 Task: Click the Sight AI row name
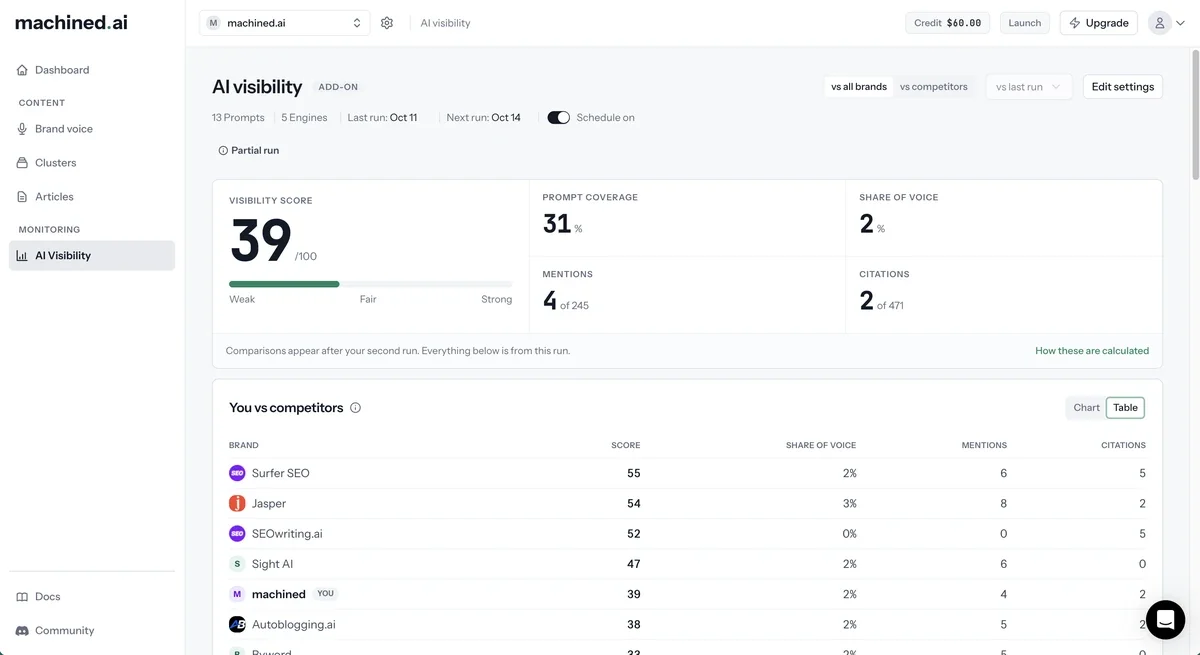pyautogui.click(x=273, y=564)
